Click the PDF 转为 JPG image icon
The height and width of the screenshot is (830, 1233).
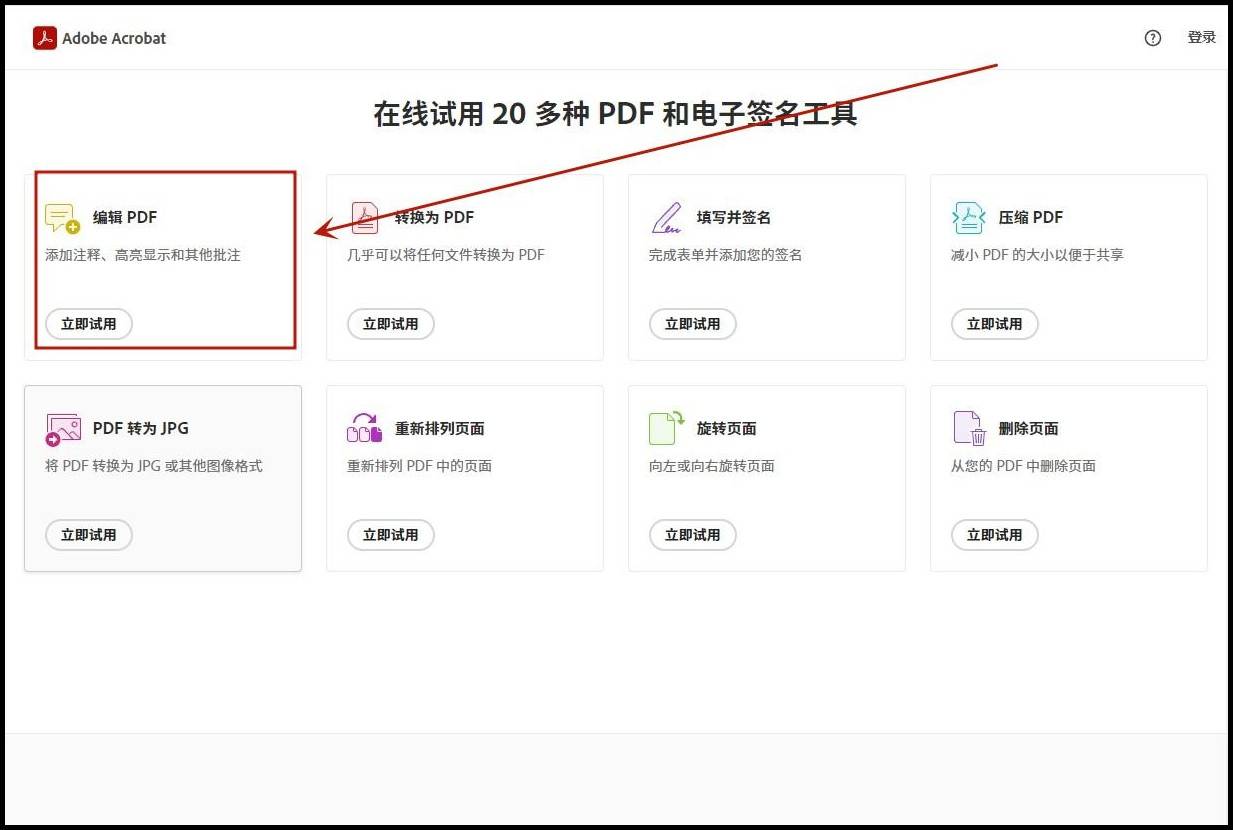click(63, 429)
